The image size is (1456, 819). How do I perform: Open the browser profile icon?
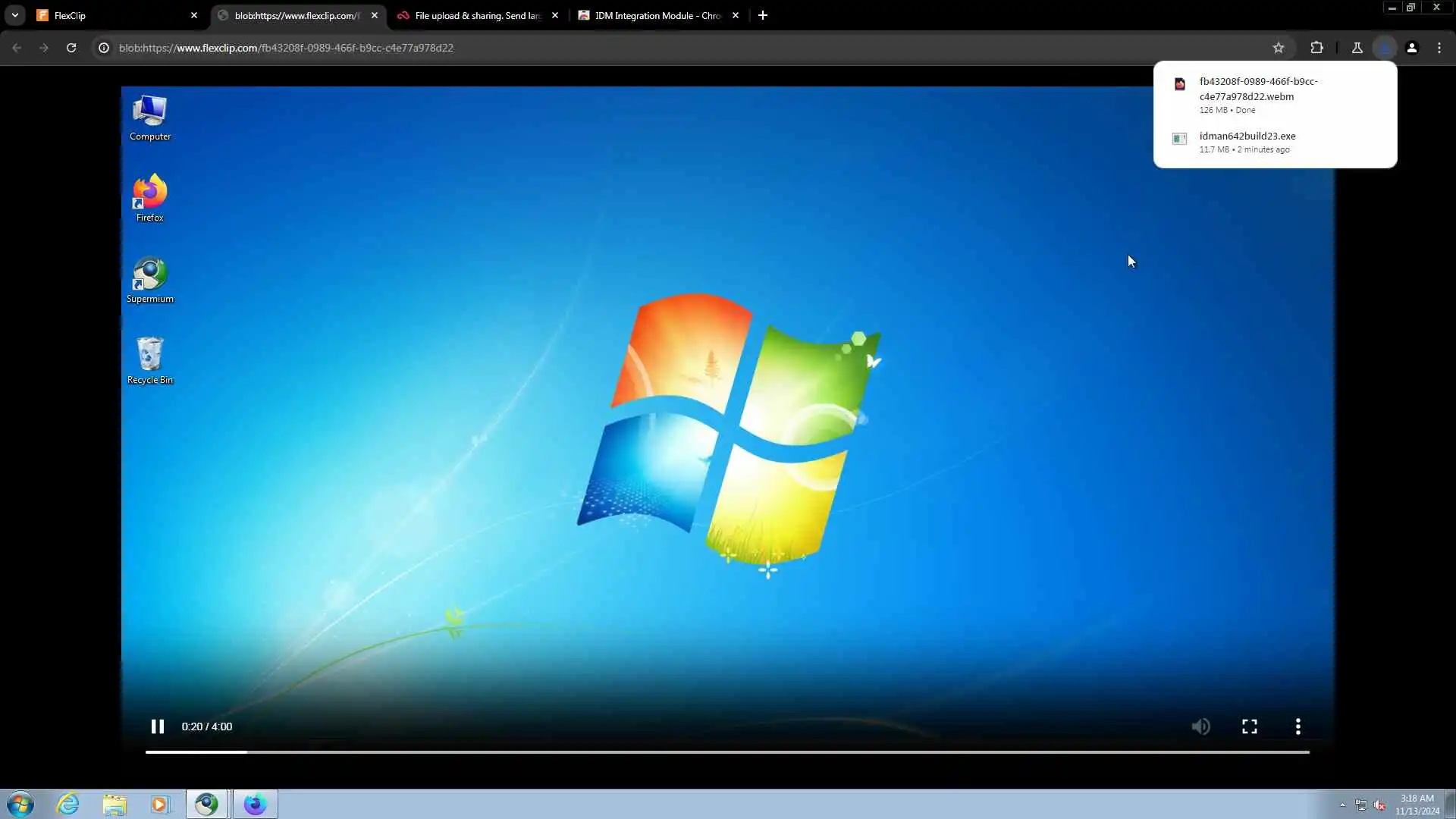pos(1411,48)
